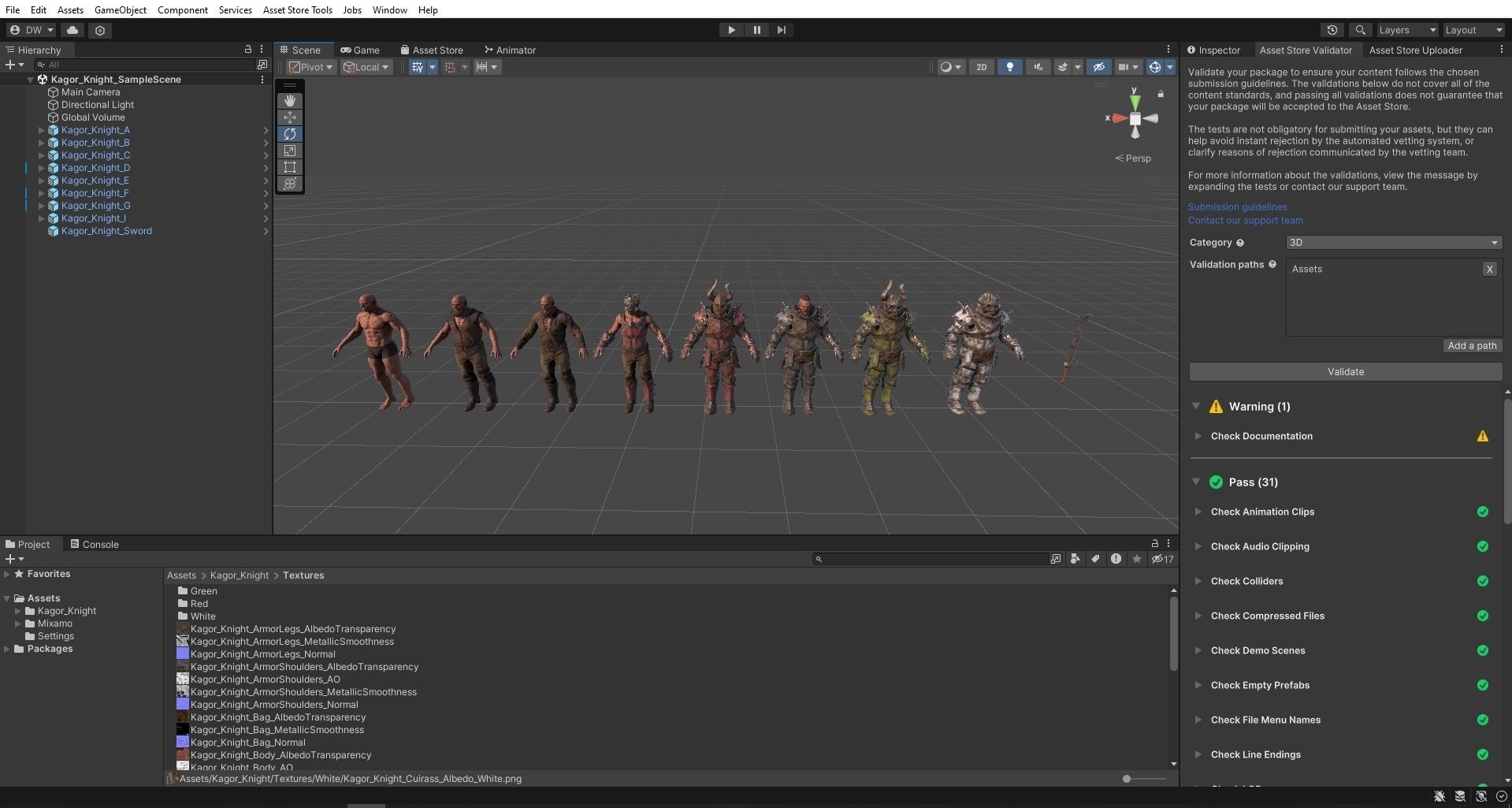Open Unity Cloud services cloud icon
The height and width of the screenshot is (808, 1512).
click(x=72, y=30)
